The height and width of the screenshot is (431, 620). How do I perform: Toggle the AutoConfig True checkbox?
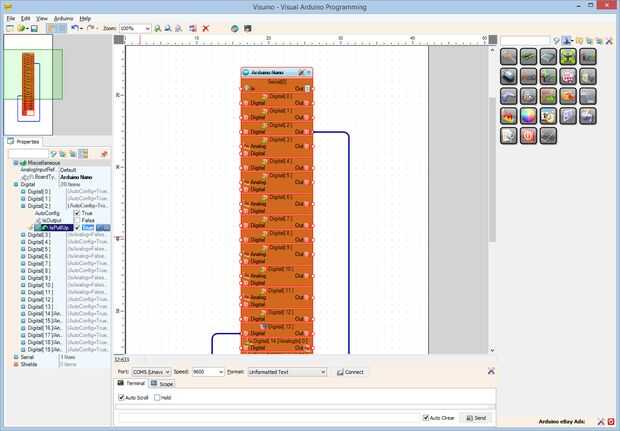(77, 213)
